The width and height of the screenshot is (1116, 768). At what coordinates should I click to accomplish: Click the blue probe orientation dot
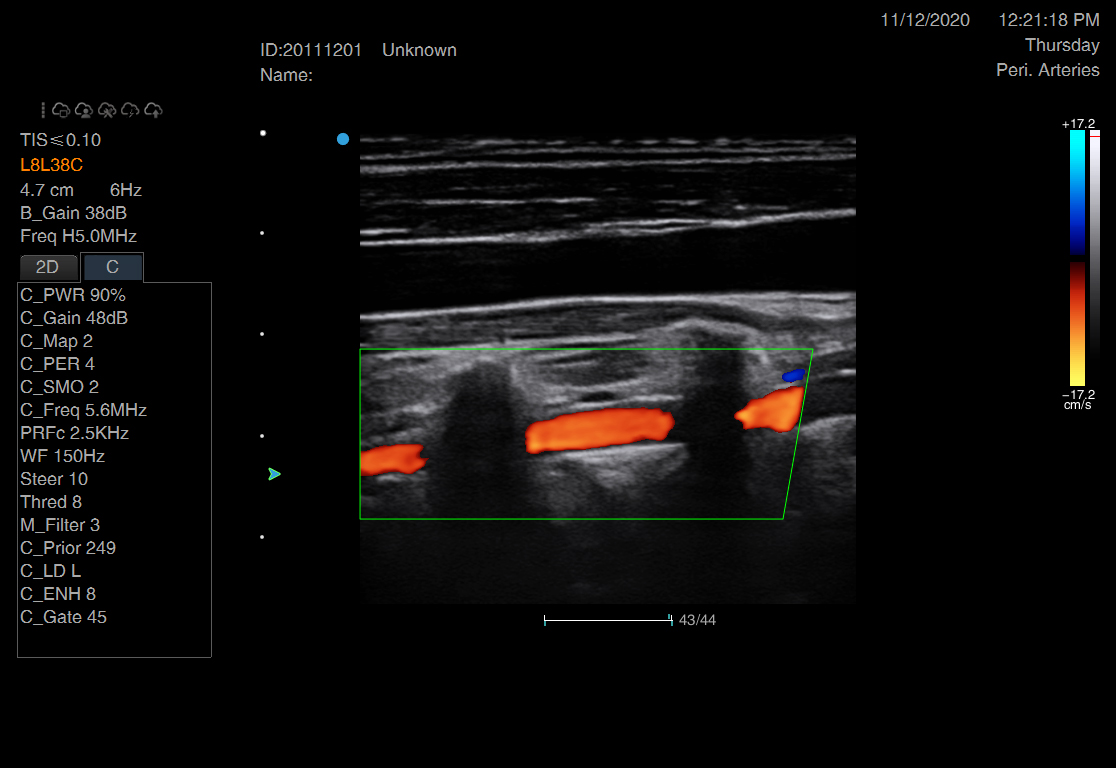click(x=343, y=139)
